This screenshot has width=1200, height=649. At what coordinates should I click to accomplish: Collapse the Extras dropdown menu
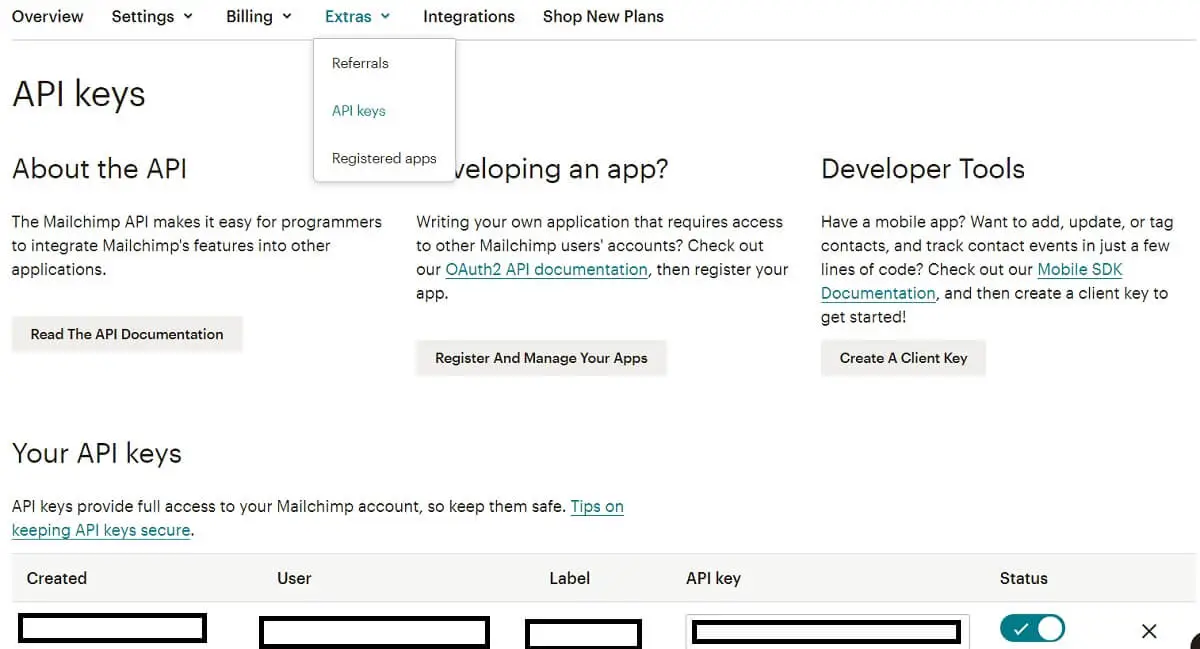click(358, 16)
